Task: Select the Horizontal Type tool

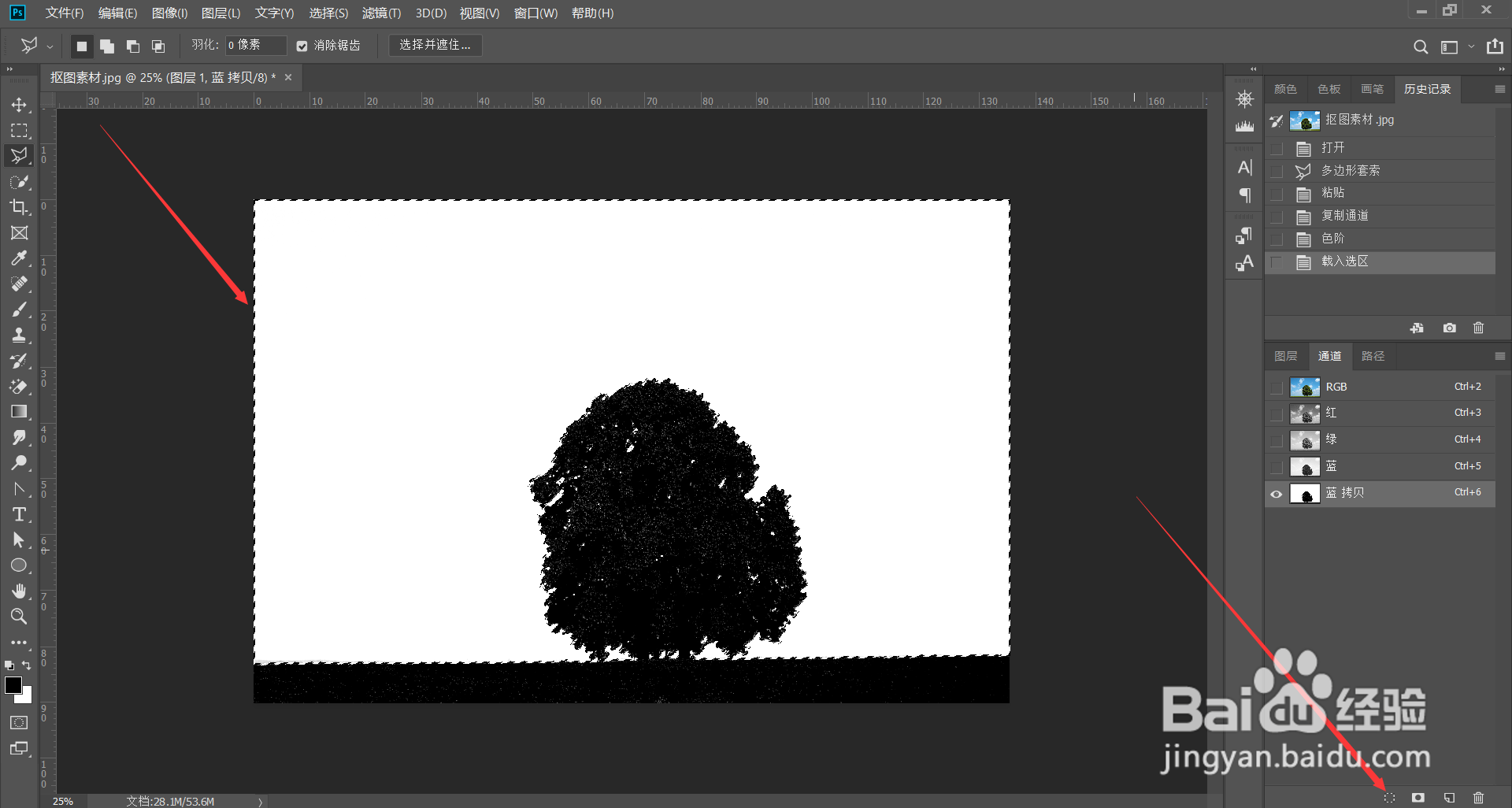Action: pos(19,514)
